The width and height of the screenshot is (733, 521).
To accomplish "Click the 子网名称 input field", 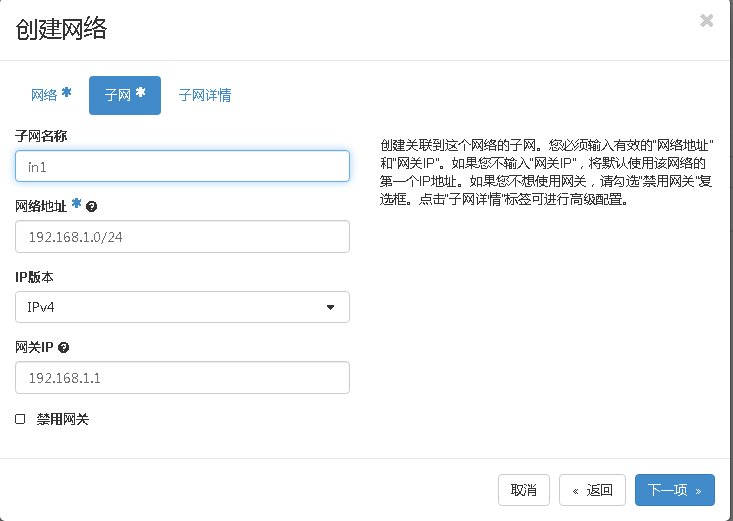I will (x=182, y=166).
